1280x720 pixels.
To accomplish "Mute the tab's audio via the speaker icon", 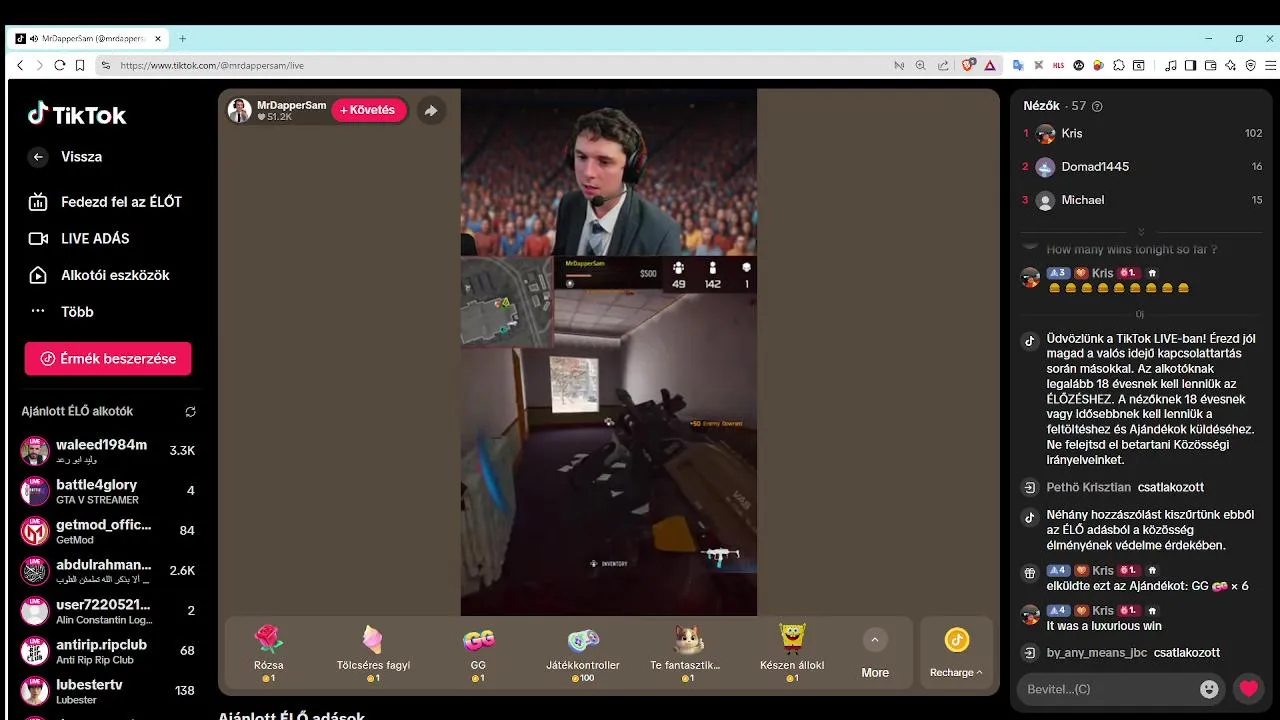I will click(35, 39).
